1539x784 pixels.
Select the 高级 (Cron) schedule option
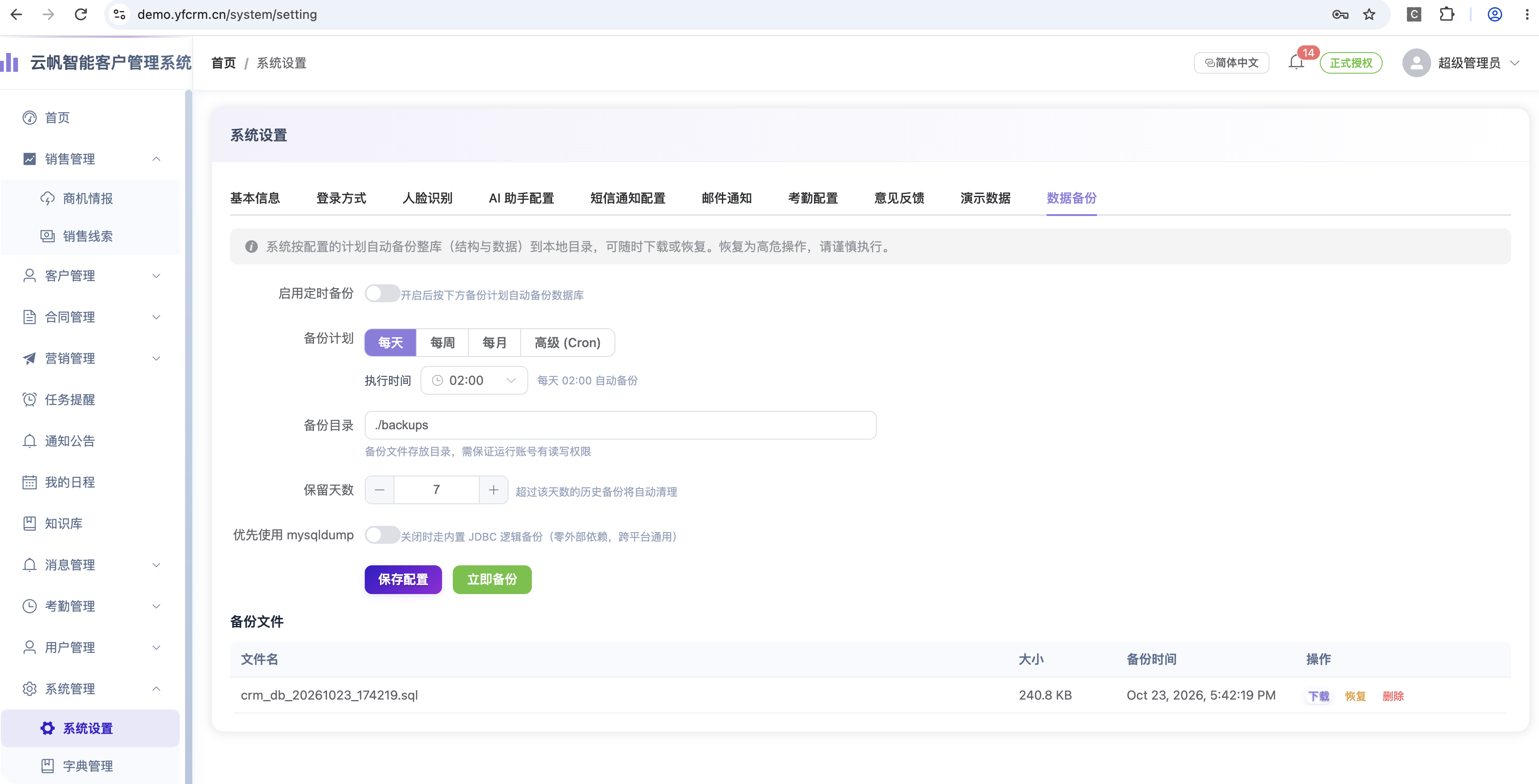tap(567, 343)
